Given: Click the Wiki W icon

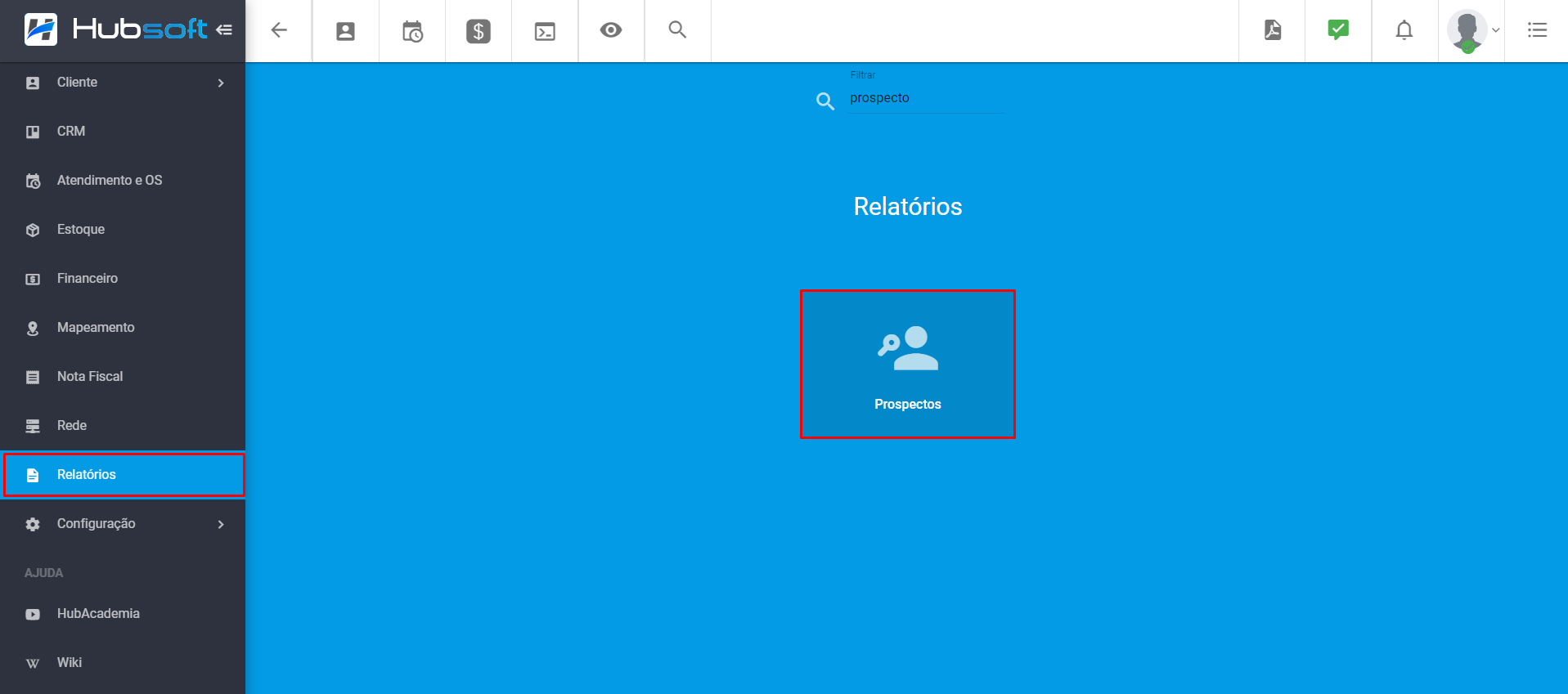Looking at the screenshot, I should point(33,663).
